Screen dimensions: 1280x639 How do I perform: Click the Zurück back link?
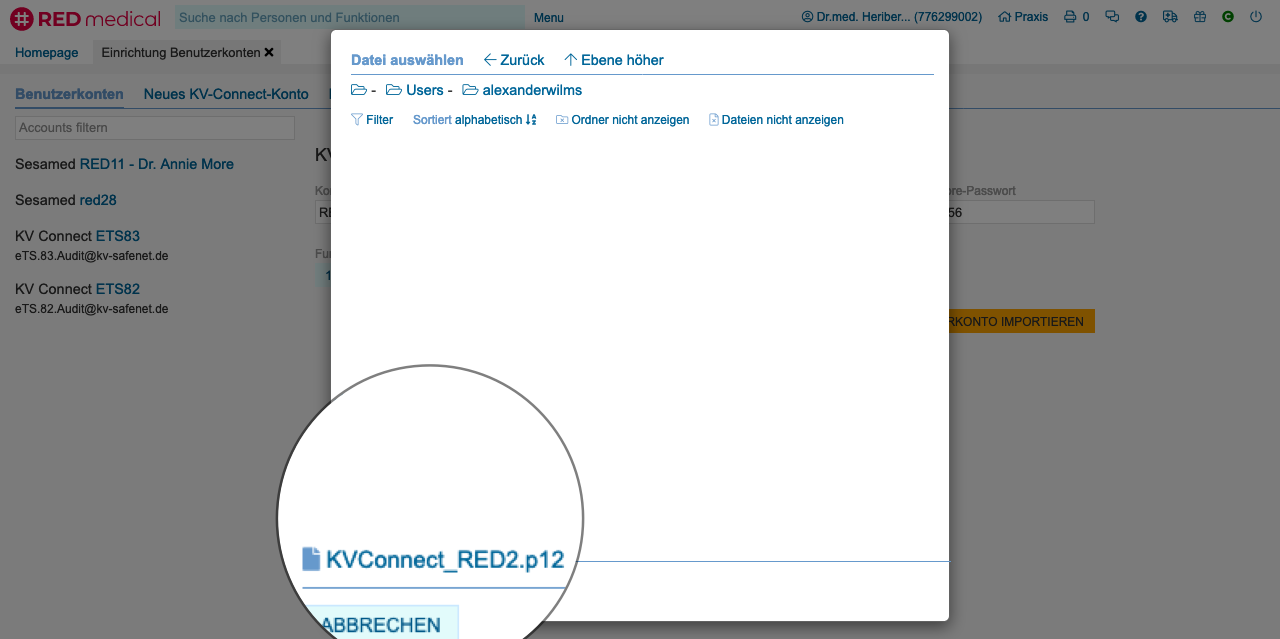pyautogui.click(x=514, y=60)
